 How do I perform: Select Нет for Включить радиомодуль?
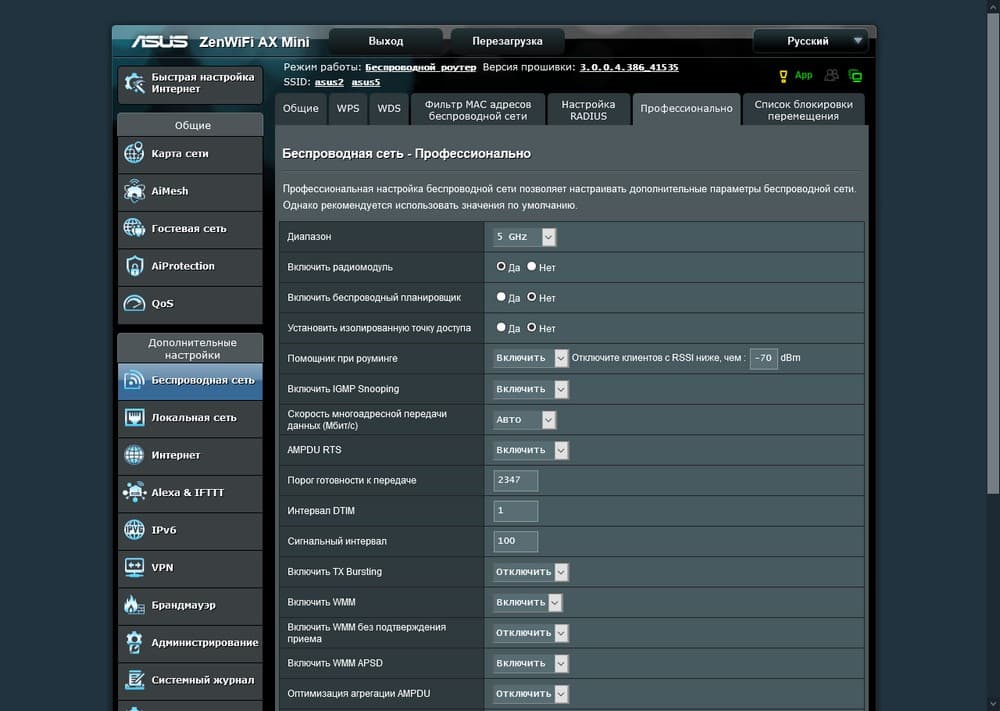(531, 267)
